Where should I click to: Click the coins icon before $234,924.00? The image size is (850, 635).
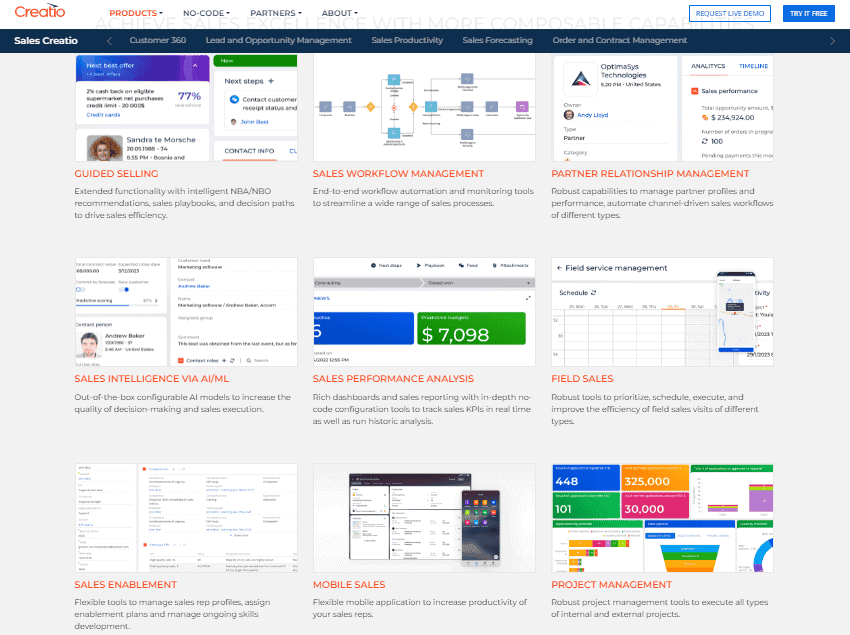(705, 118)
